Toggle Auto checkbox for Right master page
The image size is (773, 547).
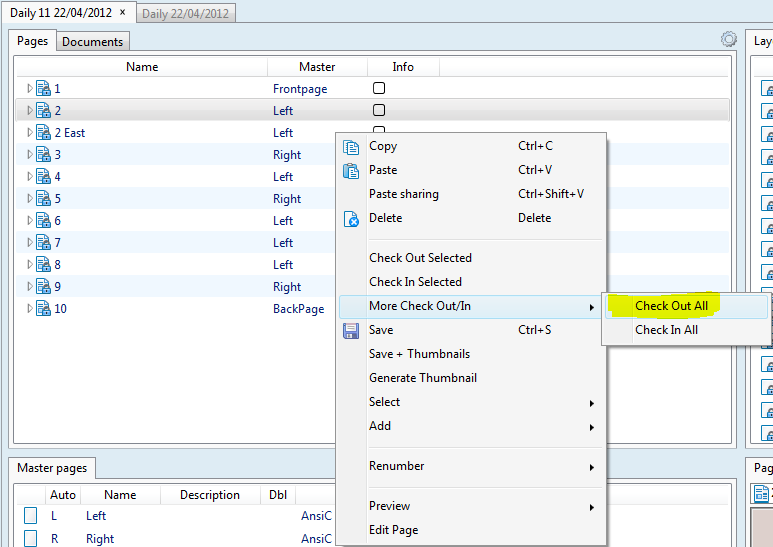click(31, 538)
